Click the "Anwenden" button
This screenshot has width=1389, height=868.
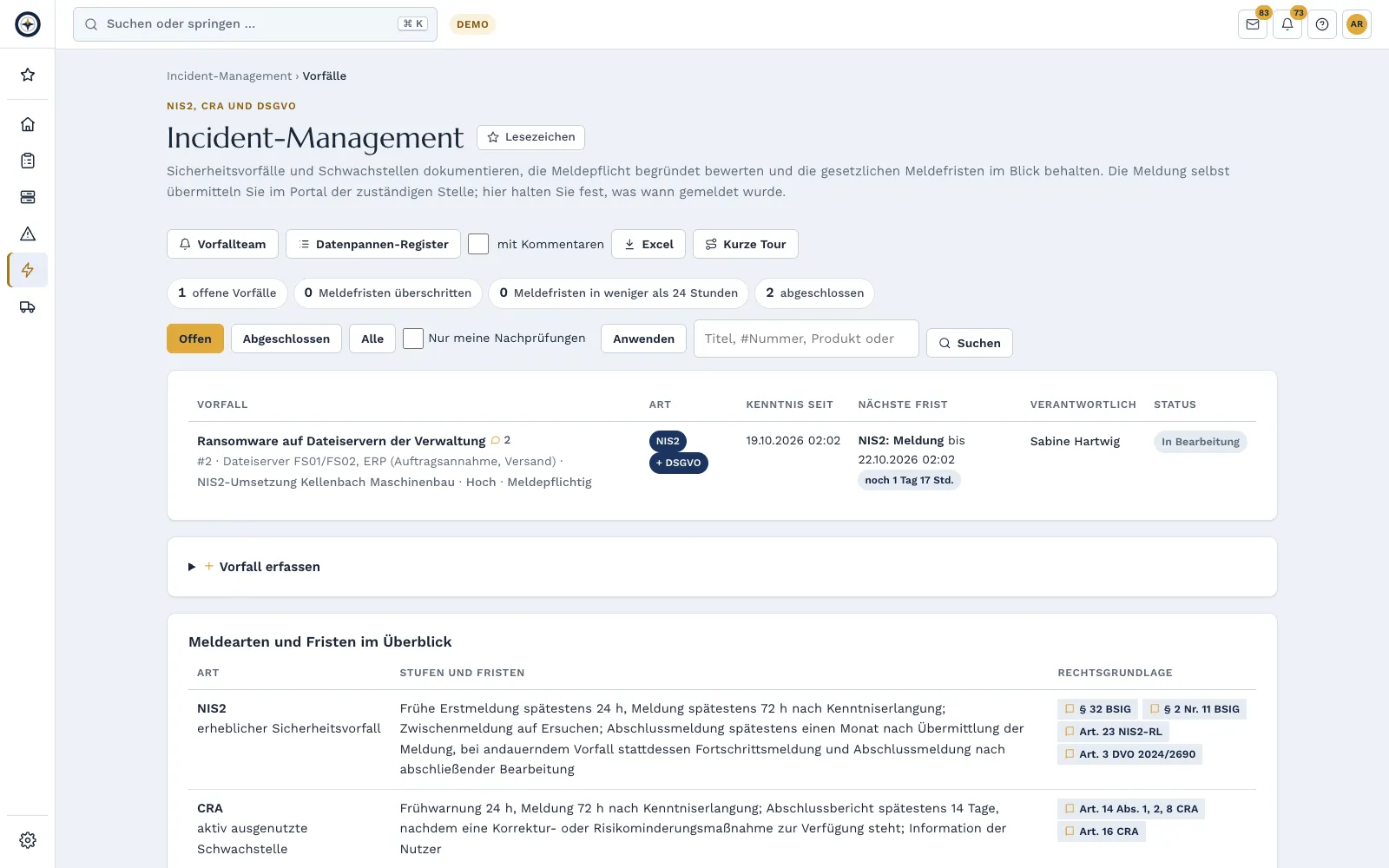(643, 339)
